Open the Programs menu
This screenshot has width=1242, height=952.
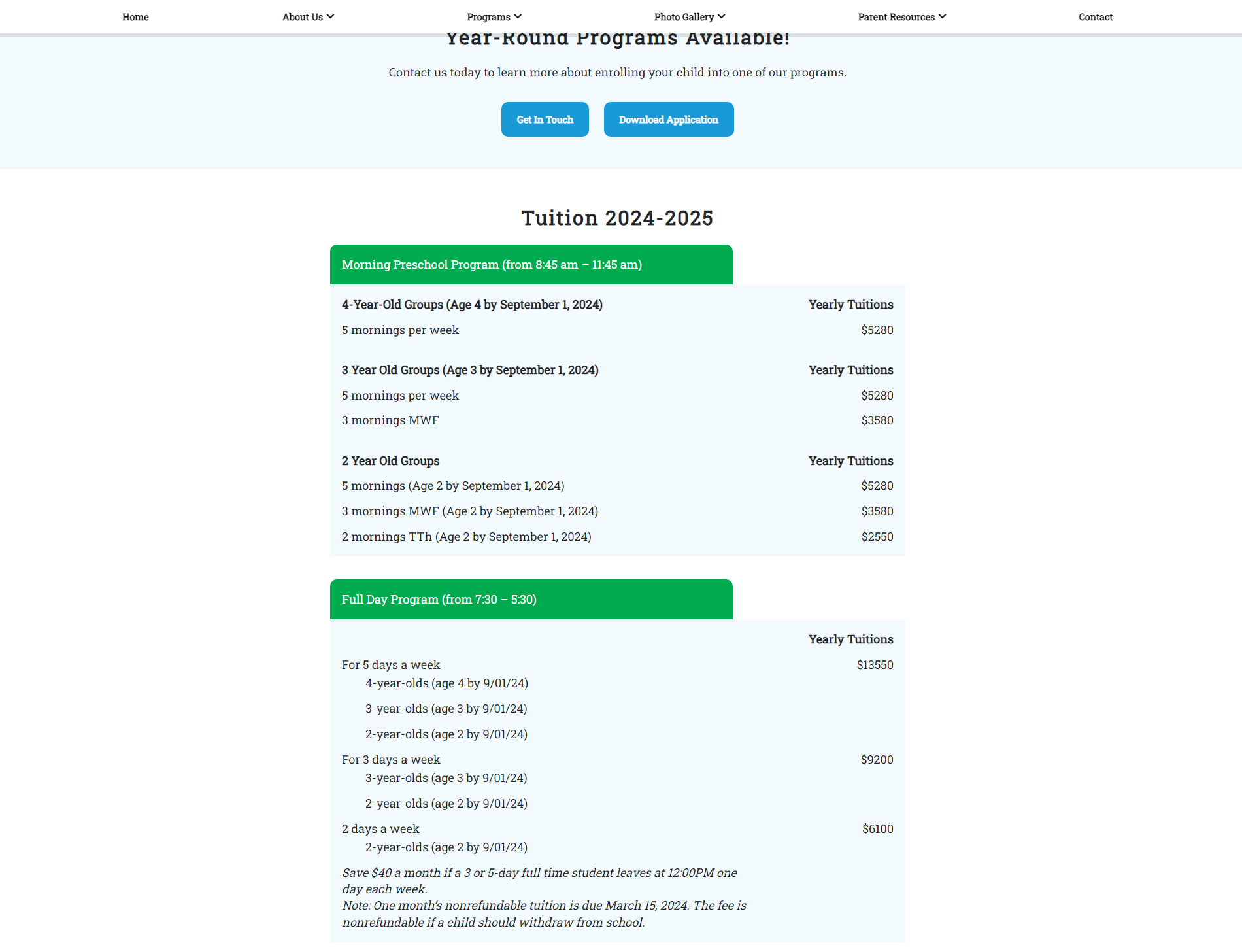click(488, 17)
